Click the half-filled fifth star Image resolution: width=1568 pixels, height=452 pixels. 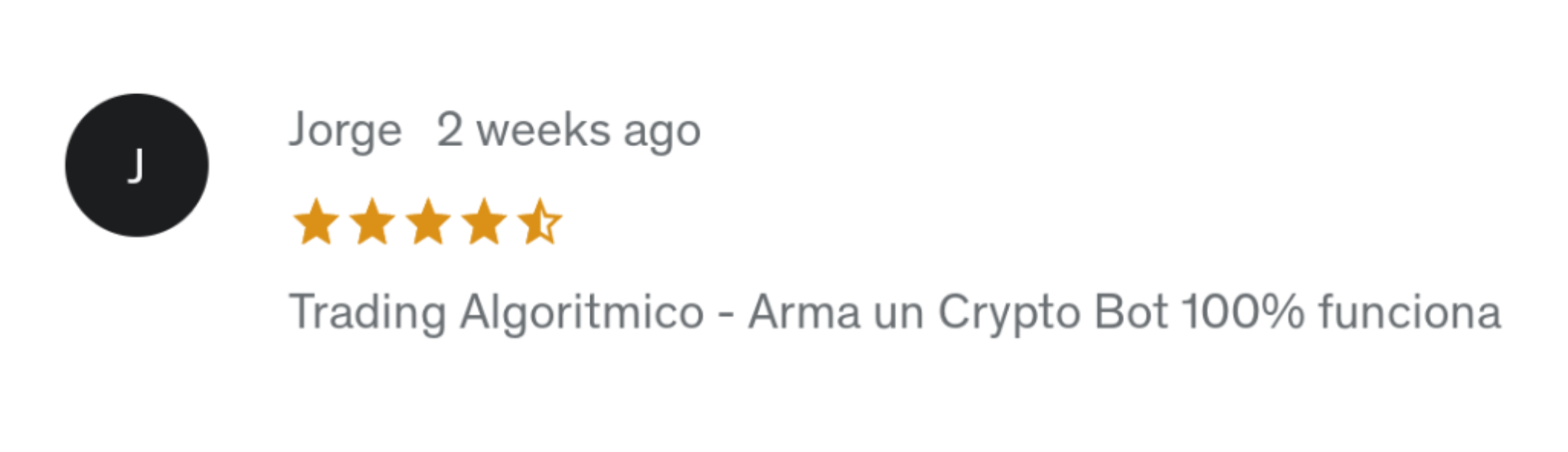point(540,222)
